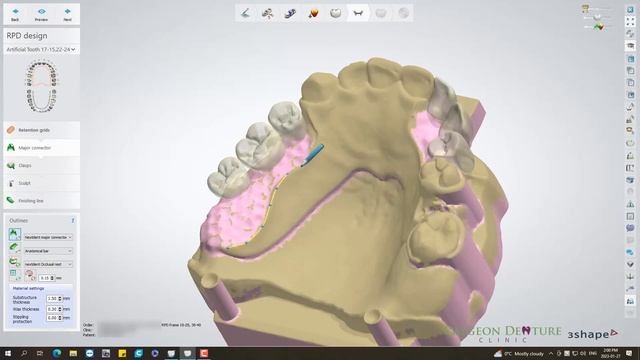Switch to the Retention grids step
Viewport: 640px width, 360px height.
(42, 130)
